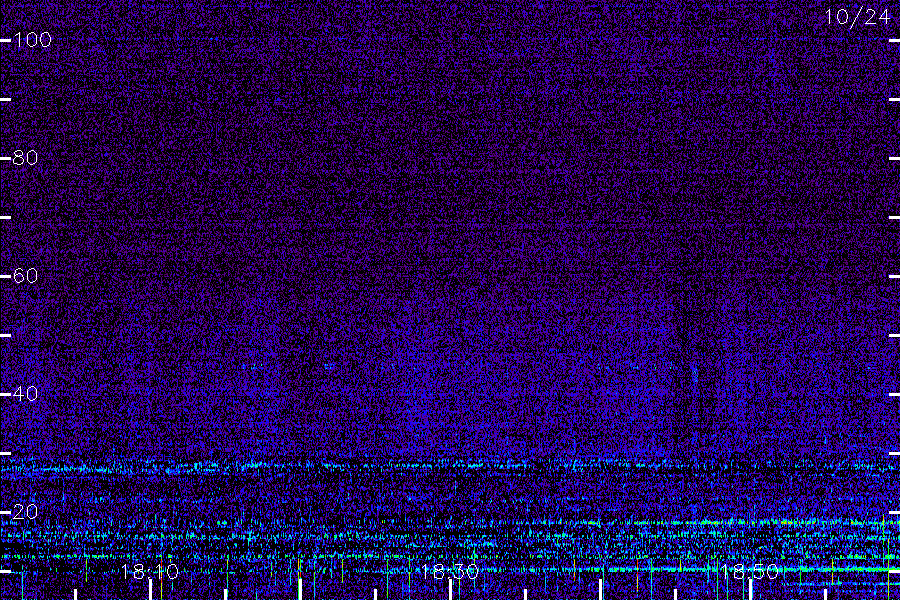Click the 60 frequency axis label
Image resolution: width=900 pixels, height=600 pixels.
point(25,276)
